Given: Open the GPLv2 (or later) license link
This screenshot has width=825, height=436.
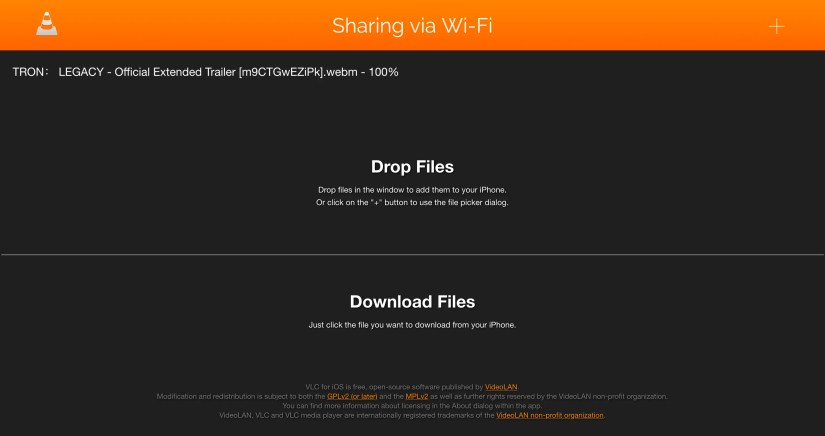Looking at the screenshot, I should click(x=352, y=396).
